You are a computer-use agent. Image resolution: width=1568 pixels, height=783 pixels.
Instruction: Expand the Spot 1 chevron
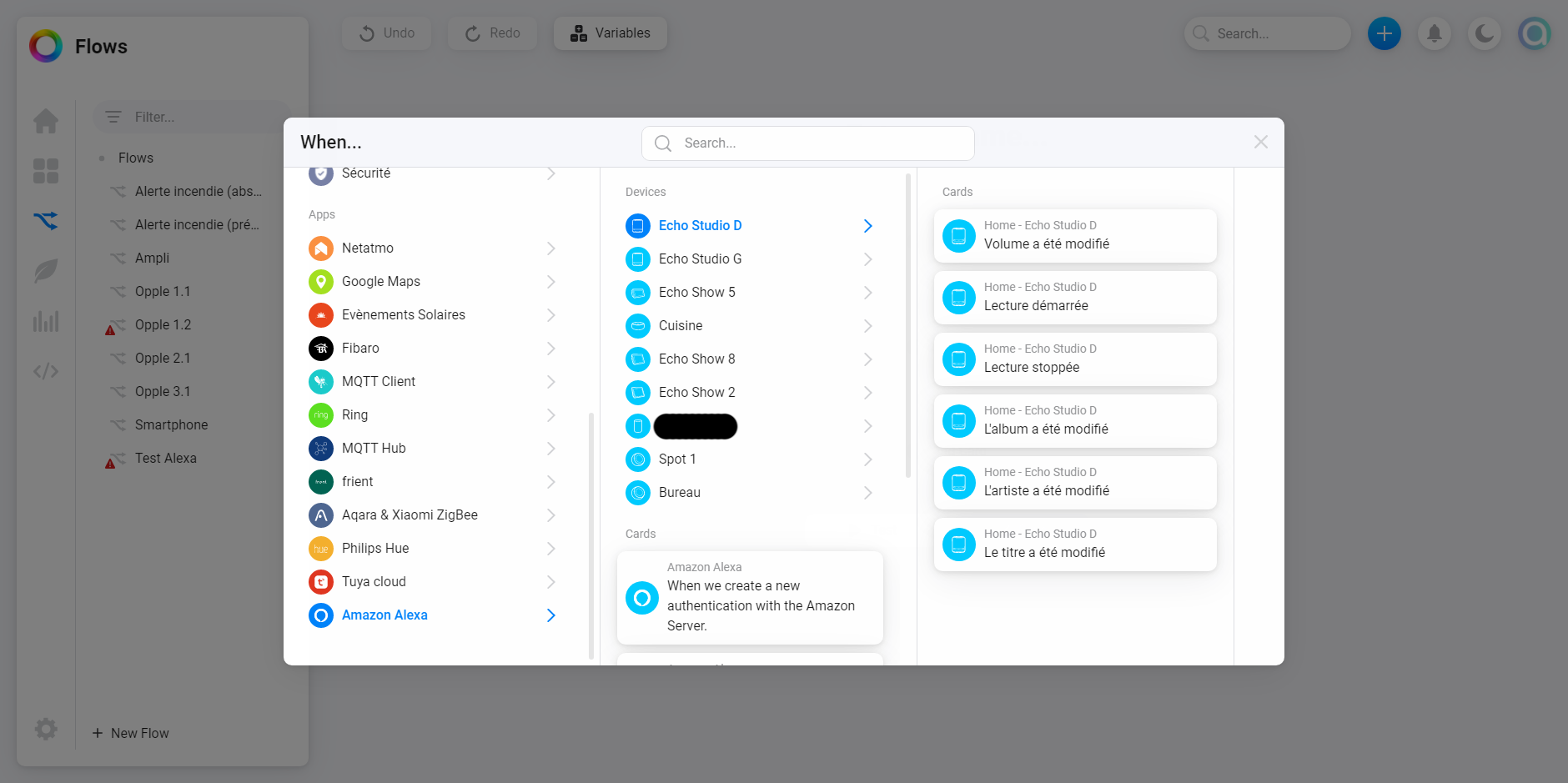coord(867,459)
